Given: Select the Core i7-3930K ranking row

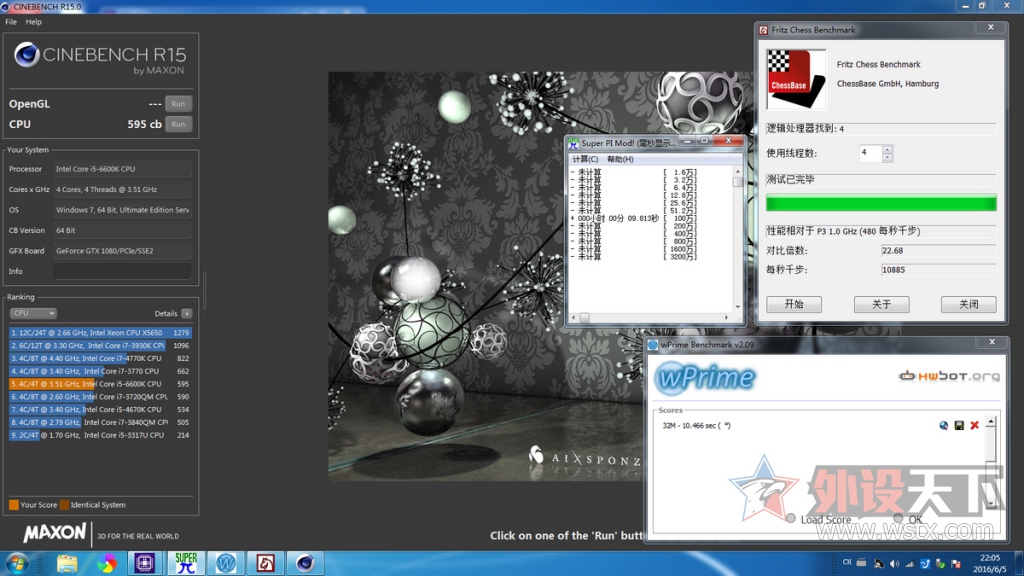Looking at the screenshot, I should (100, 345).
